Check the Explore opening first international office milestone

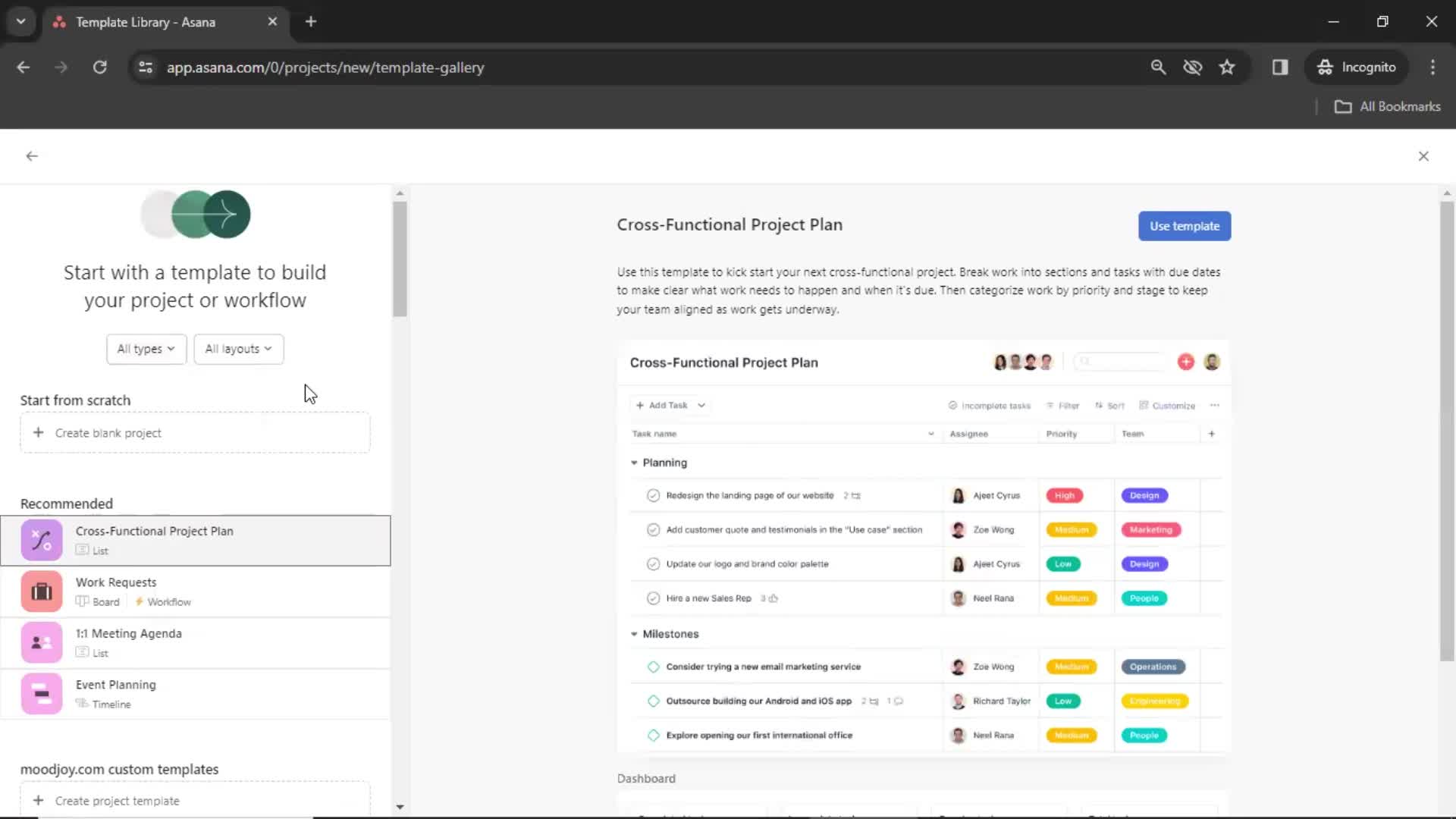(653, 736)
